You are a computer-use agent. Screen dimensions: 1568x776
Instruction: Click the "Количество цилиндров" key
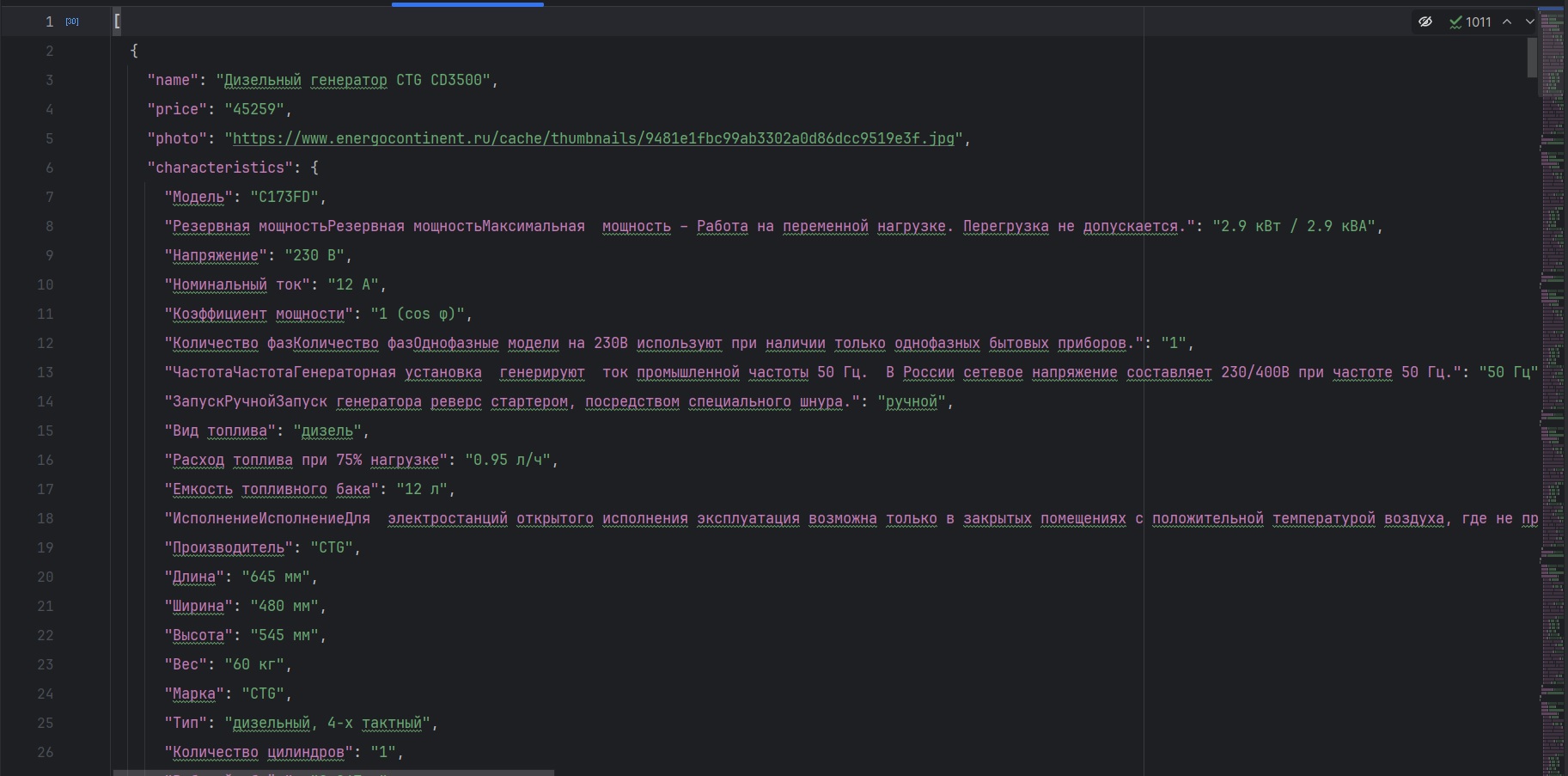(x=259, y=752)
